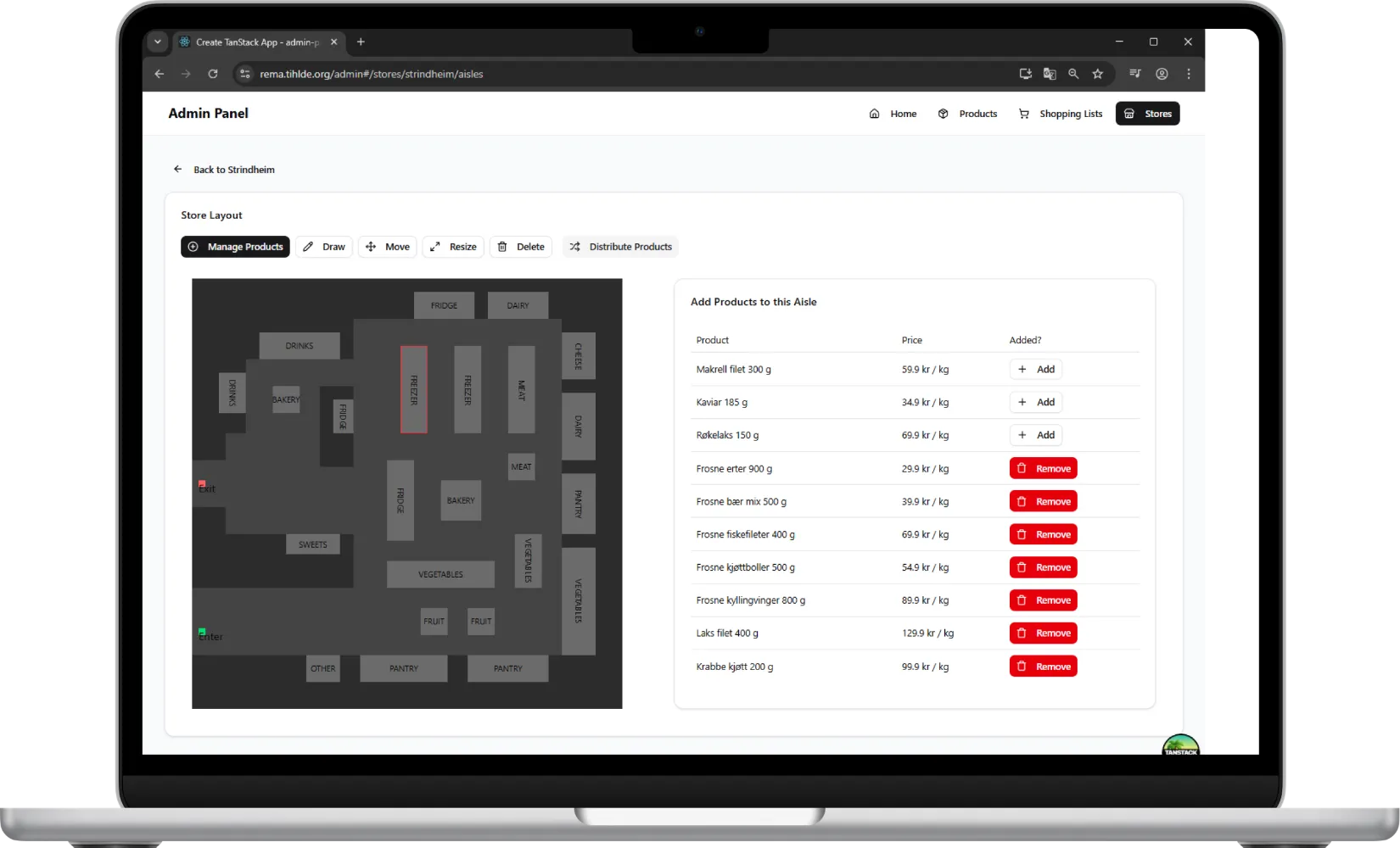1400x848 pixels.
Task: Click the address bar URL
Action: click(x=371, y=74)
